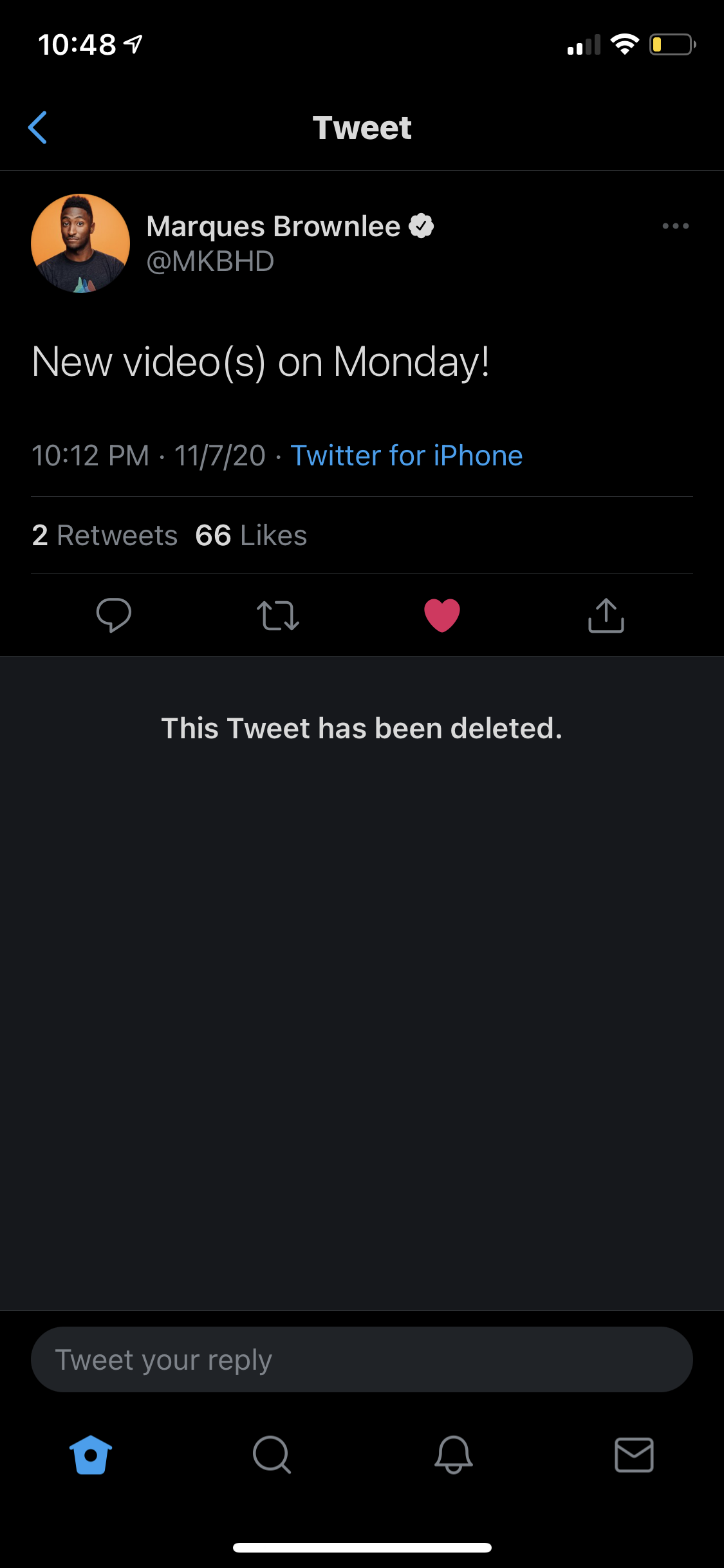The height and width of the screenshot is (1568, 724).
Task: Open the reply speech bubble icon
Action: pos(114,615)
